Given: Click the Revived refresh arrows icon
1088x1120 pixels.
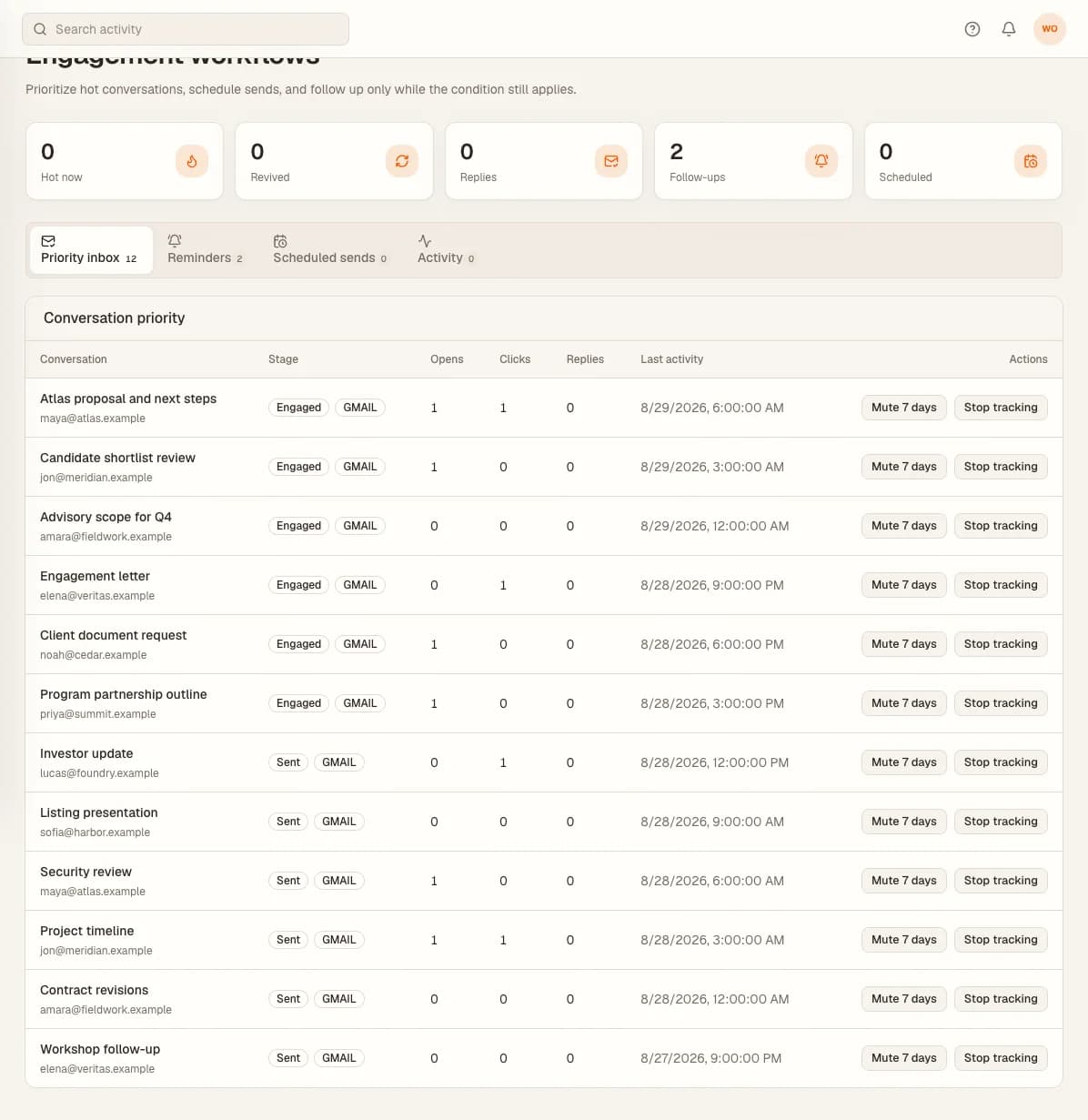Looking at the screenshot, I should click(402, 161).
